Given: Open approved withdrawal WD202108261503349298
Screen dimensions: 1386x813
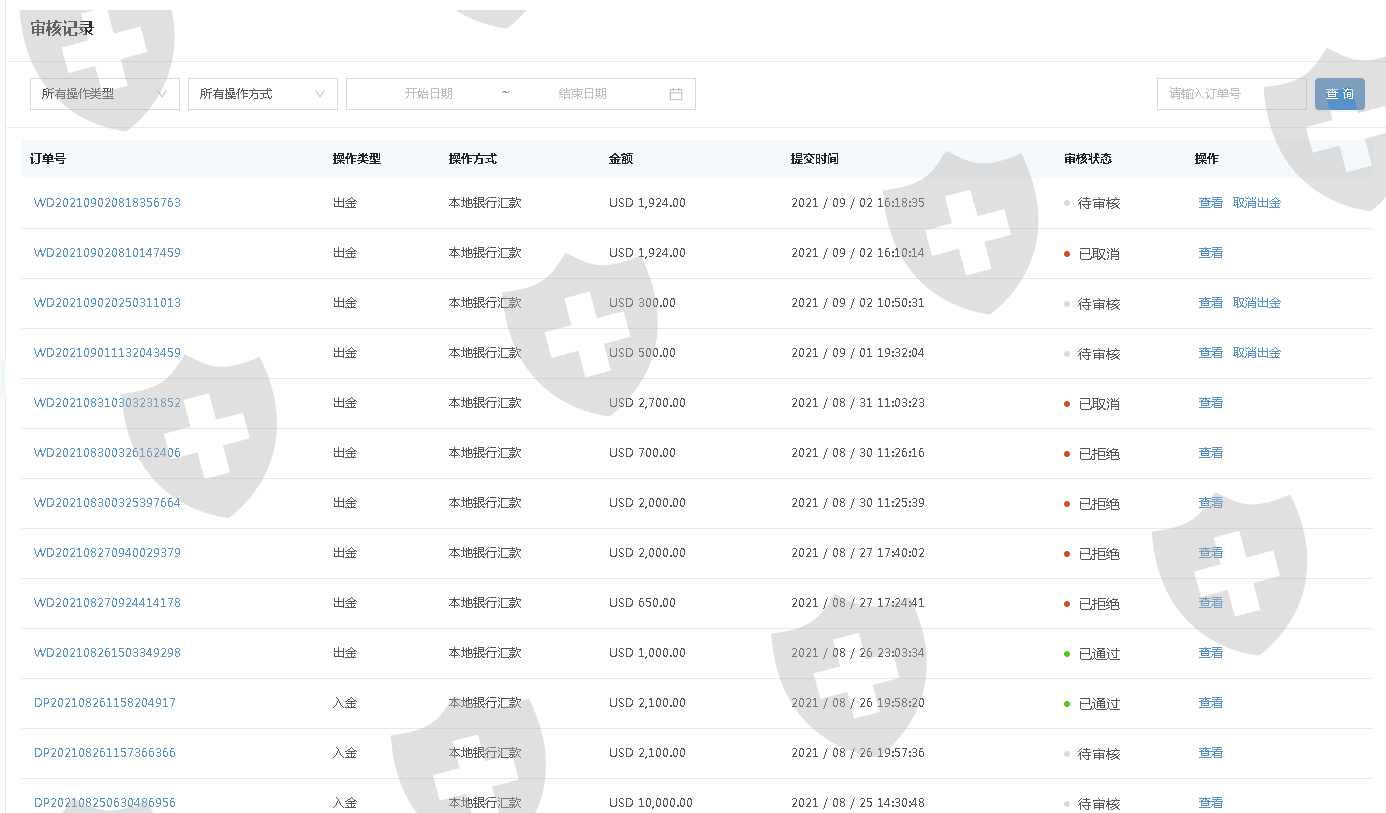Looking at the screenshot, I should [x=107, y=653].
